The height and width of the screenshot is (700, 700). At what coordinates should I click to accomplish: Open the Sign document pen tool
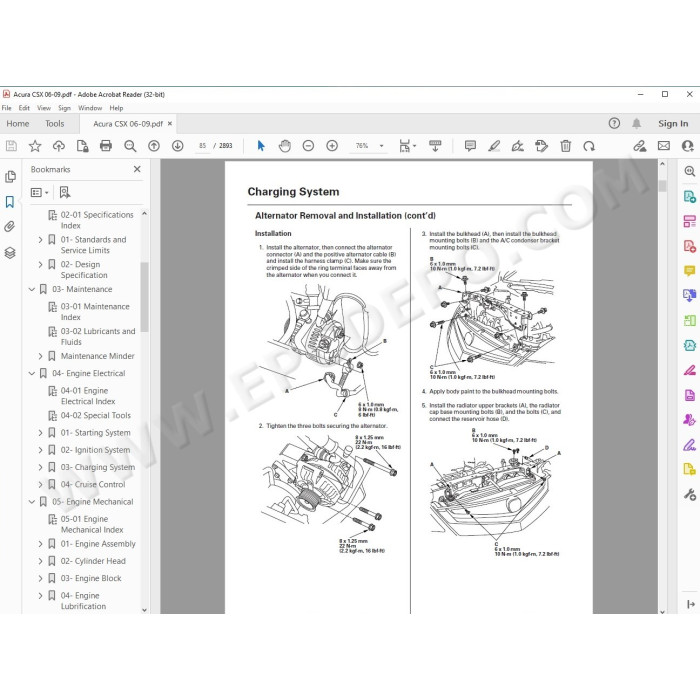point(518,146)
